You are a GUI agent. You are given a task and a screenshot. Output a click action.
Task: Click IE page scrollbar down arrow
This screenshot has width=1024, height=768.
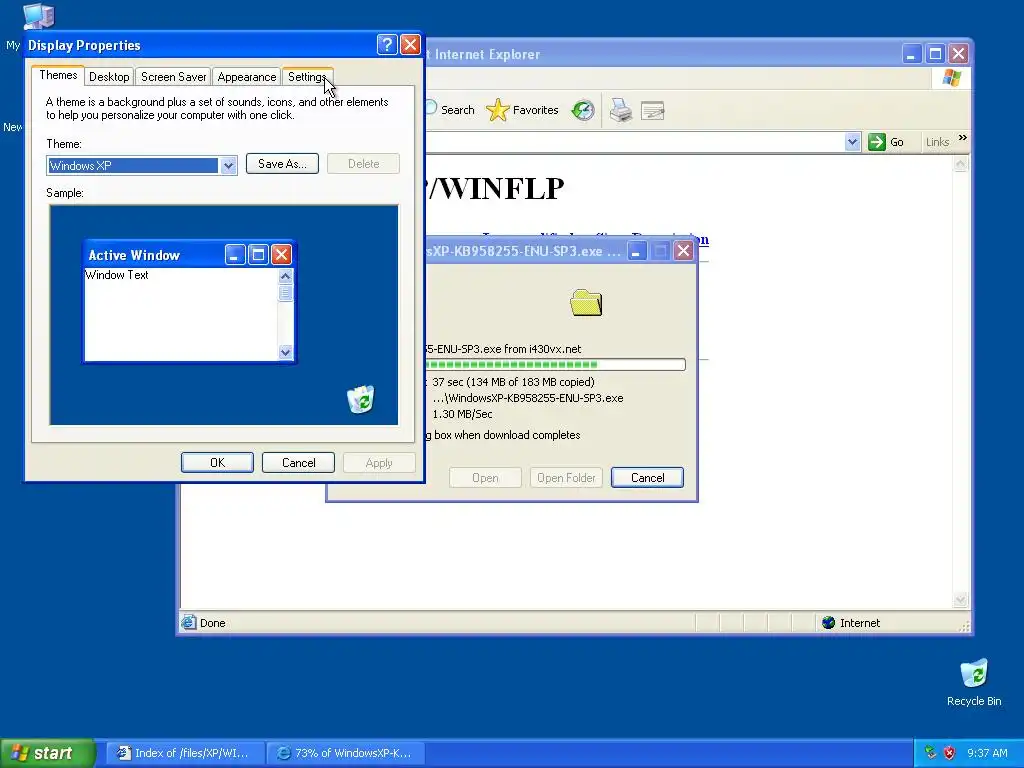pyautogui.click(x=960, y=600)
